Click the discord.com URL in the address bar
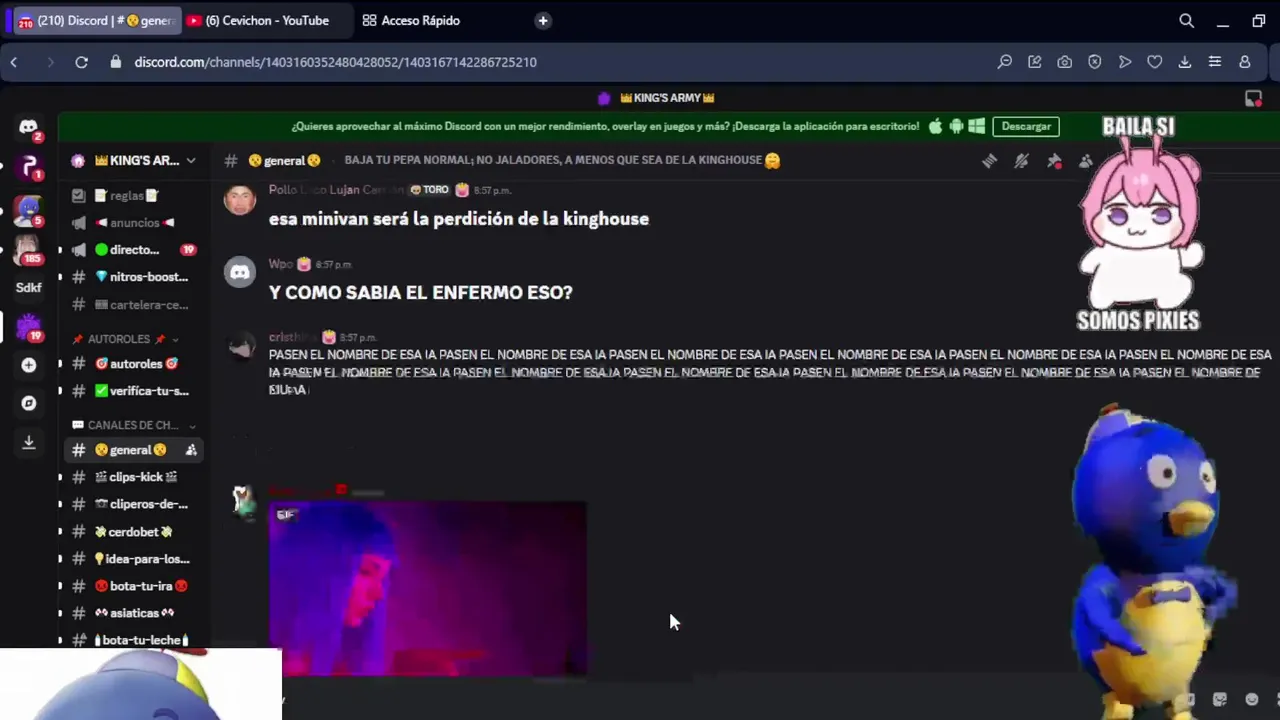This screenshot has height=720, width=1280. click(335, 62)
